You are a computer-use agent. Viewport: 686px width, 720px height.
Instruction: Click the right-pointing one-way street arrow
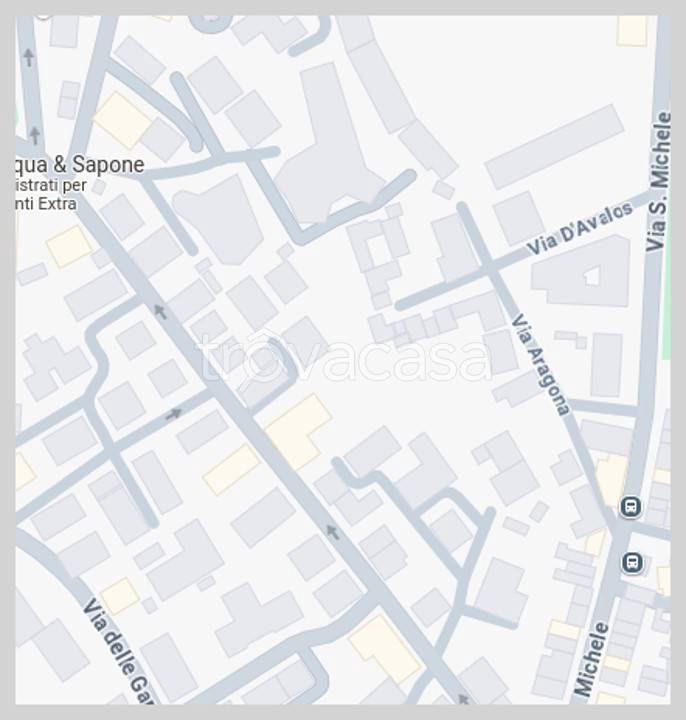click(174, 414)
